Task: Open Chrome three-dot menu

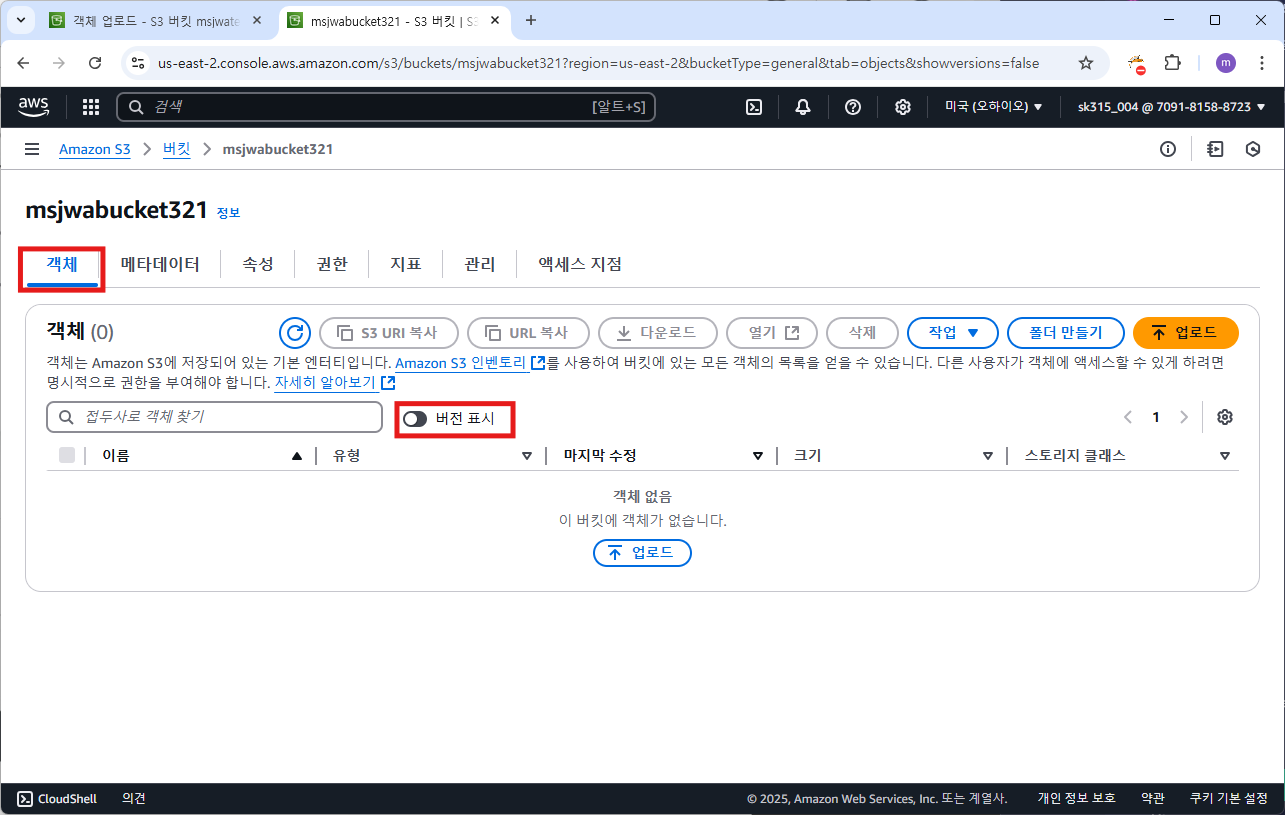Action: pyautogui.click(x=1260, y=63)
